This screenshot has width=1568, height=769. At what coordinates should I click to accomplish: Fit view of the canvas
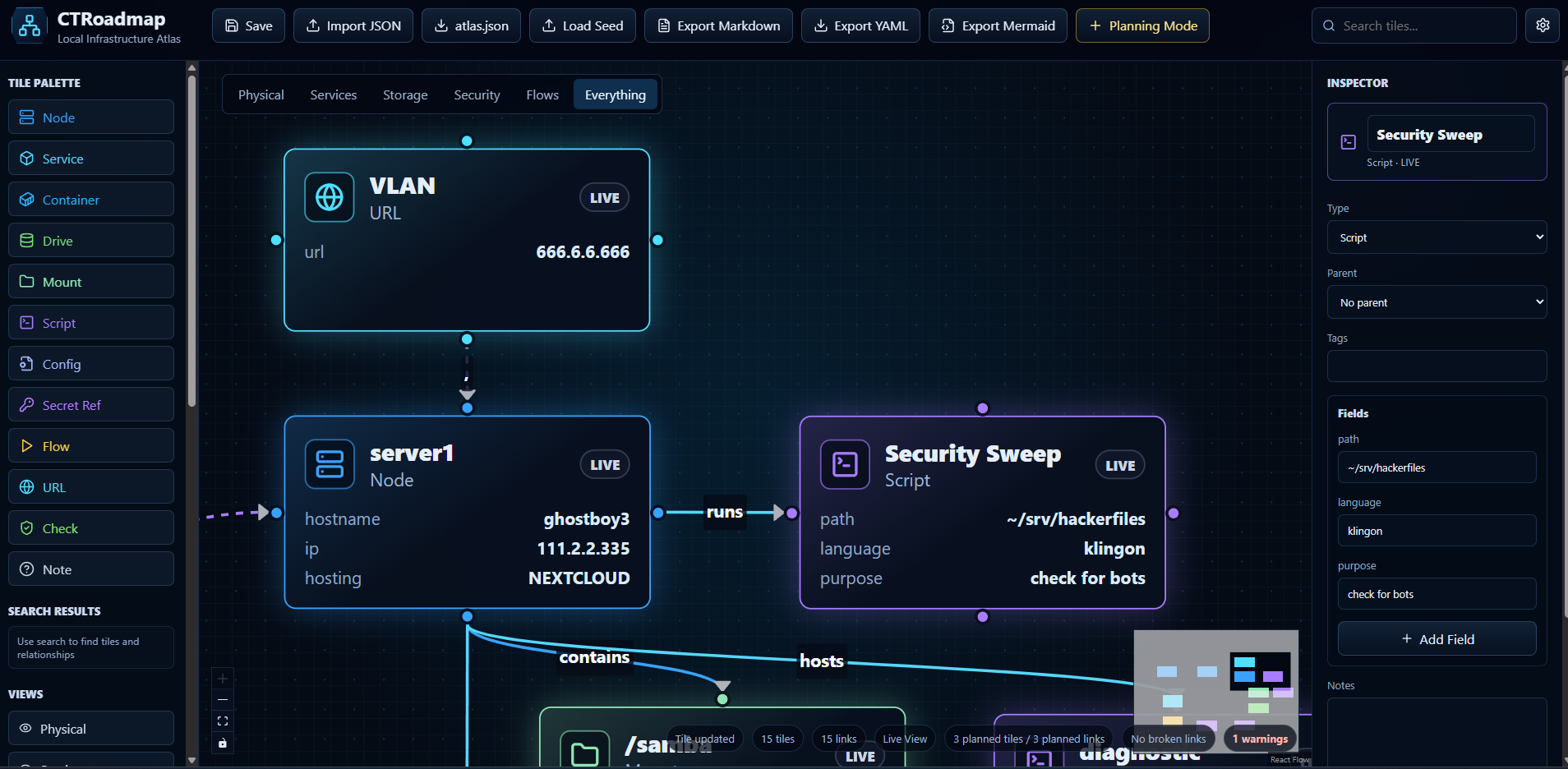coord(223,721)
